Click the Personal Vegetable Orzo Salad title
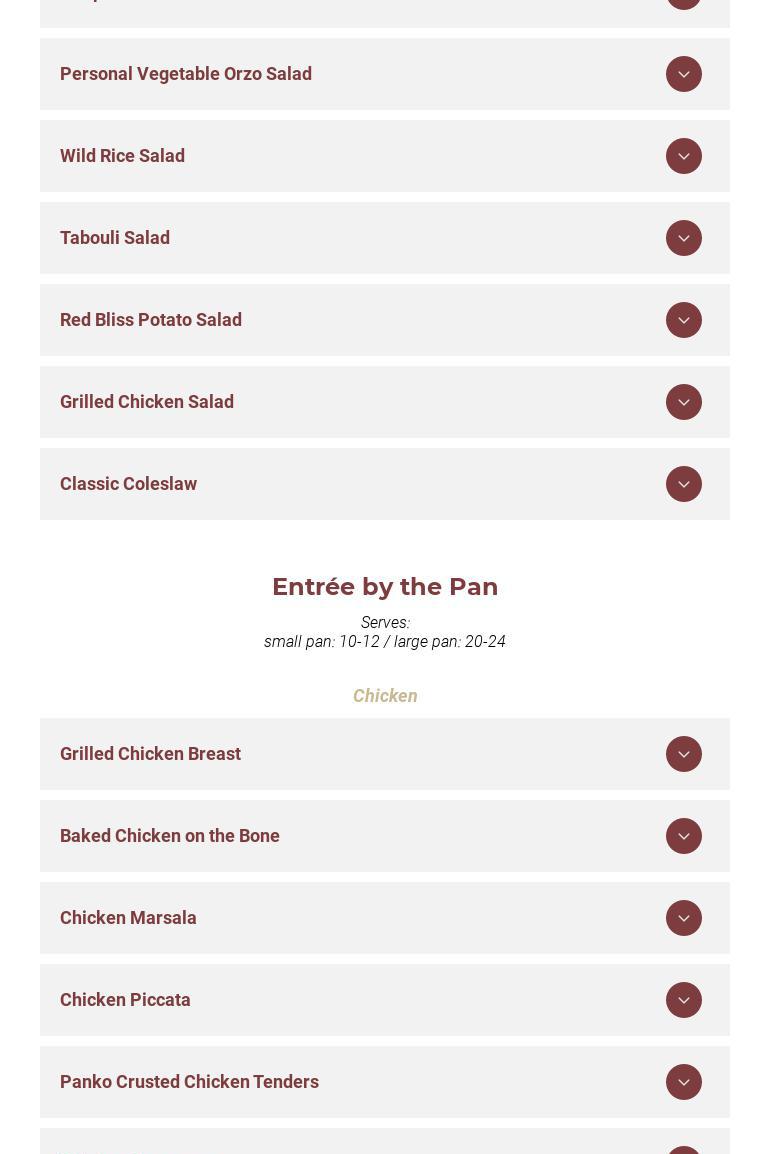Image resolution: width=770 pixels, height=1154 pixels. pyautogui.click(x=186, y=74)
